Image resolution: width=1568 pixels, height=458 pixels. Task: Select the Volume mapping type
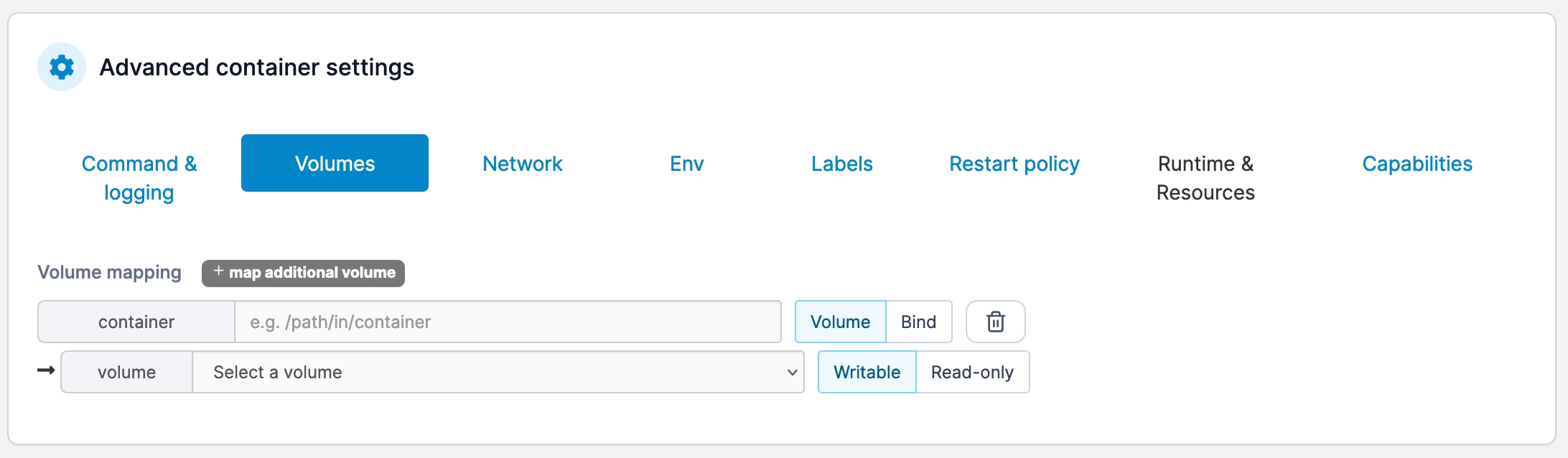[840, 322]
